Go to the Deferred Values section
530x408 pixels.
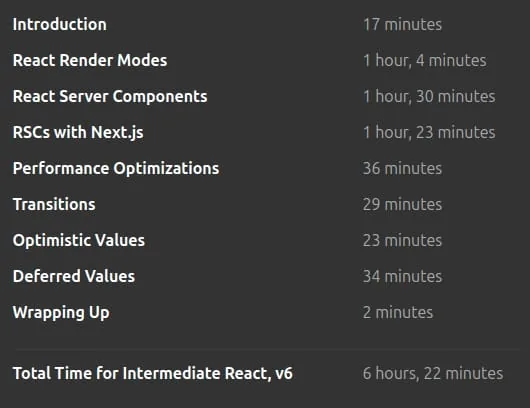click(x=74, y=276)
